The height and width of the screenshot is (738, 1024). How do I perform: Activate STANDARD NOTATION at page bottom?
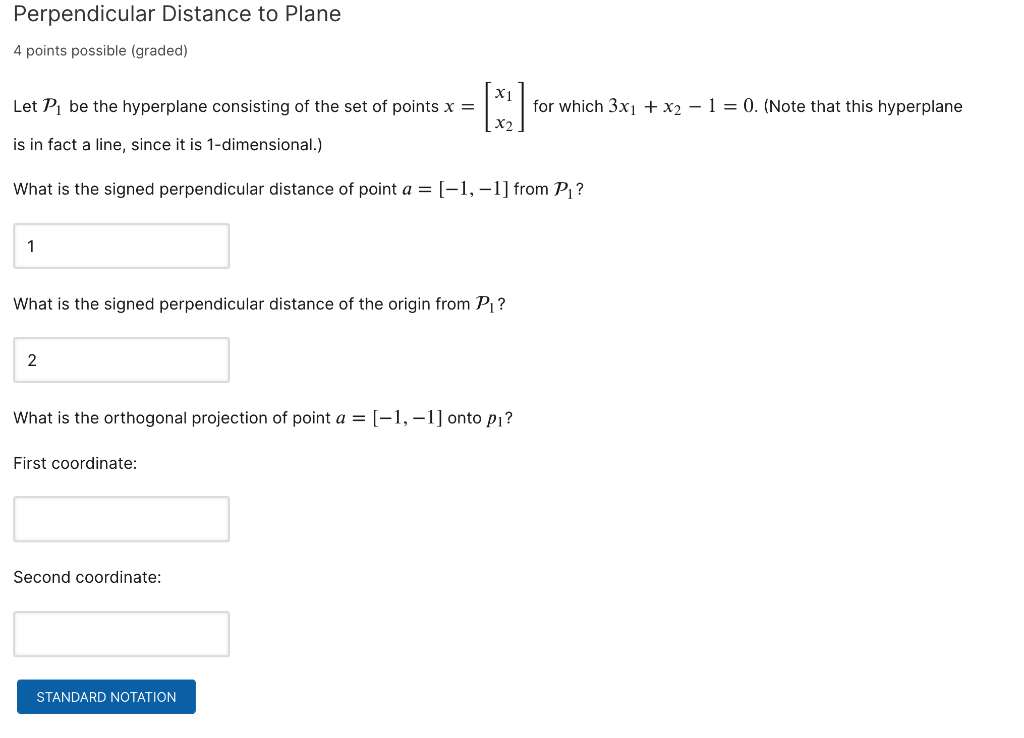tap(106, 696)
